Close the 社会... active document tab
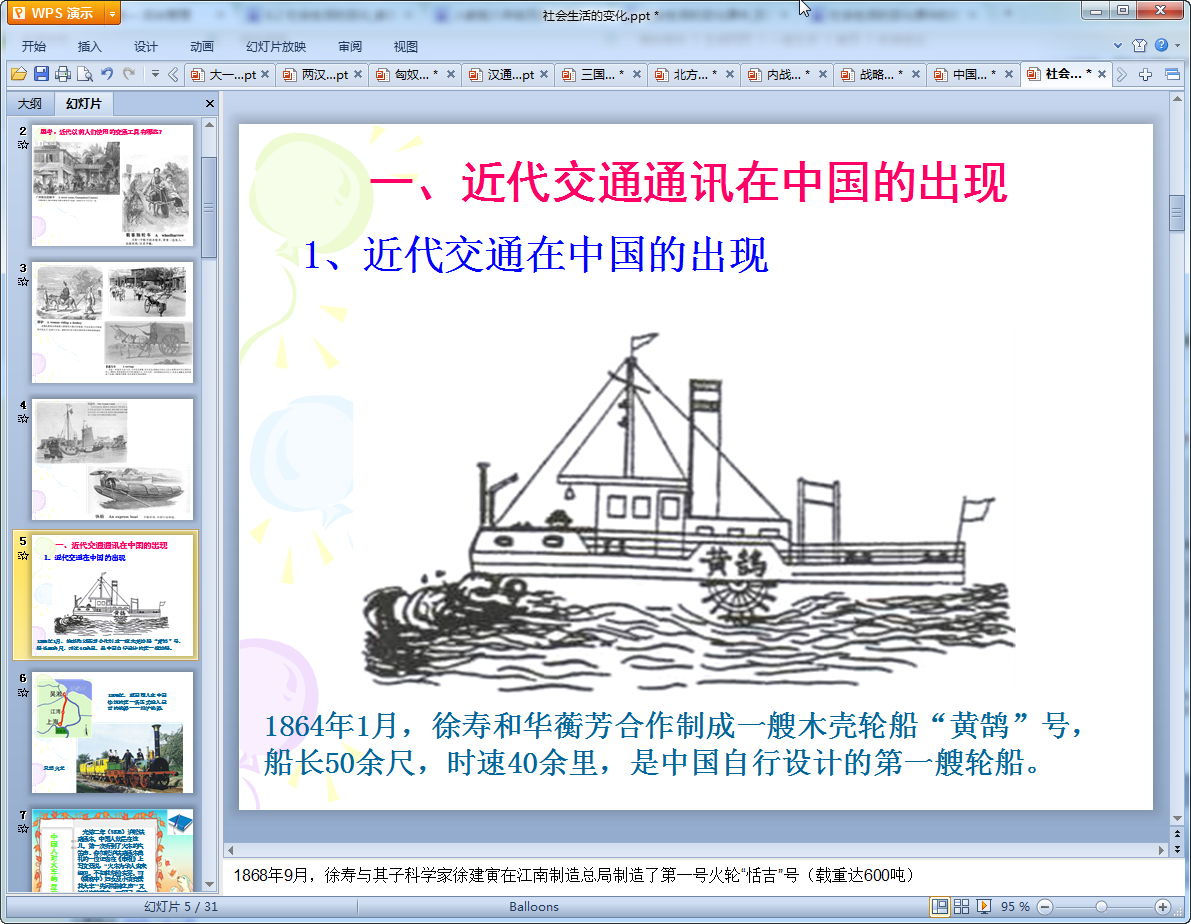 (1102, 74)
